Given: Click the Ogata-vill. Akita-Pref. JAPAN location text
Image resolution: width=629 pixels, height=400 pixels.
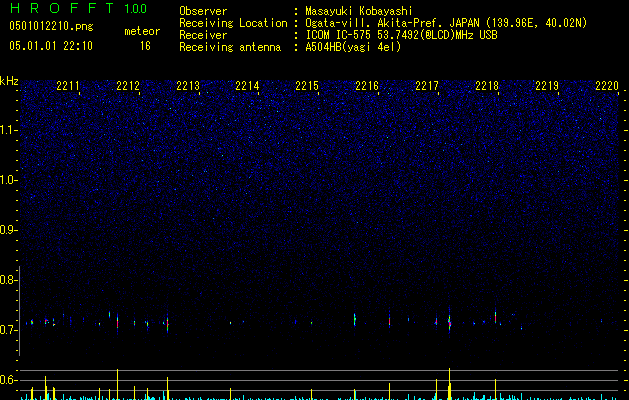Looking at the screenshot, I should 446,23.
